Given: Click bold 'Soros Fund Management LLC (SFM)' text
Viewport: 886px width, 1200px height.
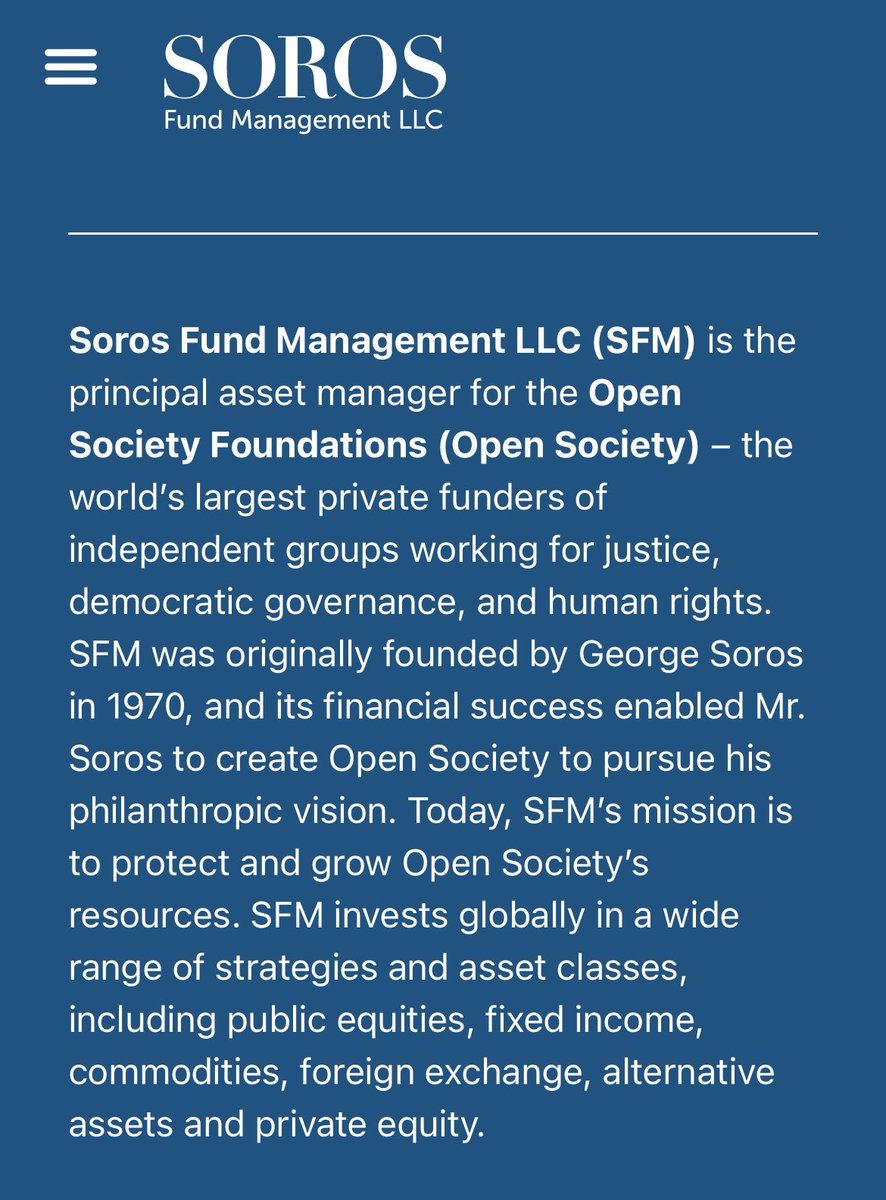Looking at the screenshot, I should pos(381,341).
